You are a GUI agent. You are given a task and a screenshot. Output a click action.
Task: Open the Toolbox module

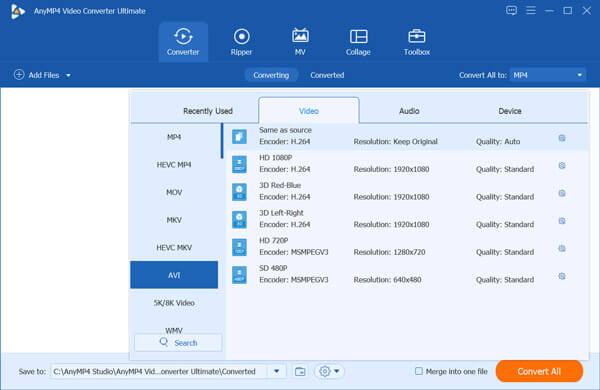point(417,42)
